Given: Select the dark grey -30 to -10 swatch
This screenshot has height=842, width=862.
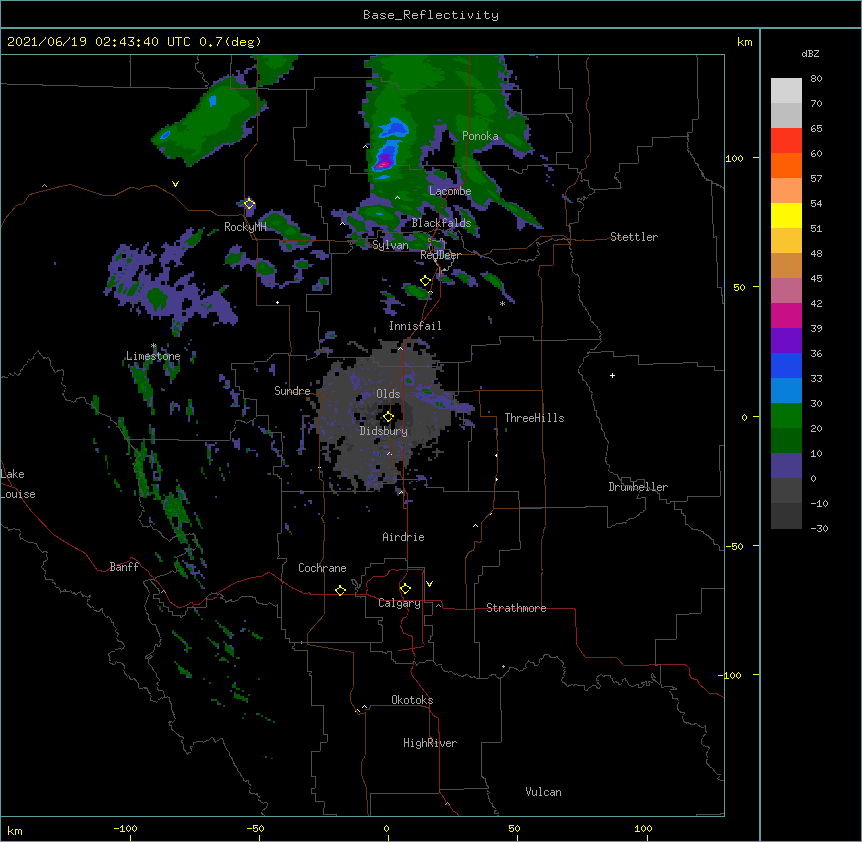Looking at the screenshot, I should pos(786,516).
